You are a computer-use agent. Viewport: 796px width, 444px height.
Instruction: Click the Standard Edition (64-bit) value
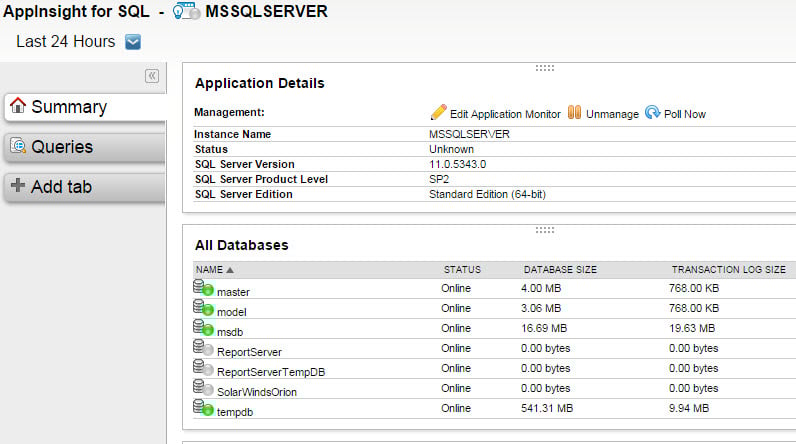(x=487, y=194)
